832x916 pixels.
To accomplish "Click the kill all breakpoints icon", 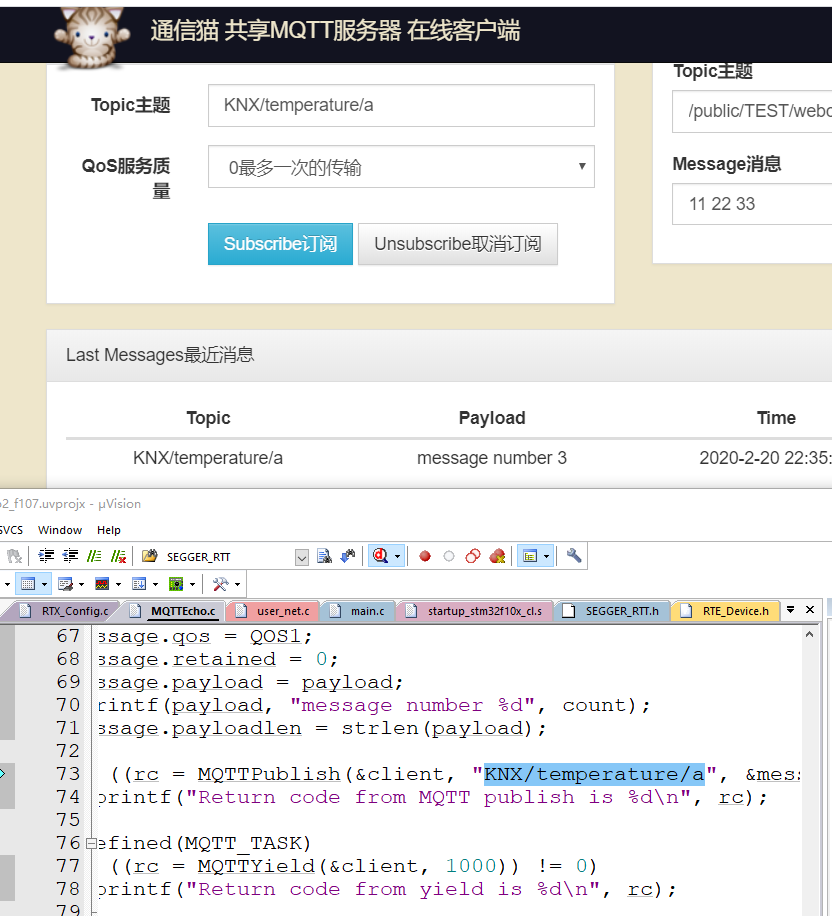I will click(x=497, y=556).
